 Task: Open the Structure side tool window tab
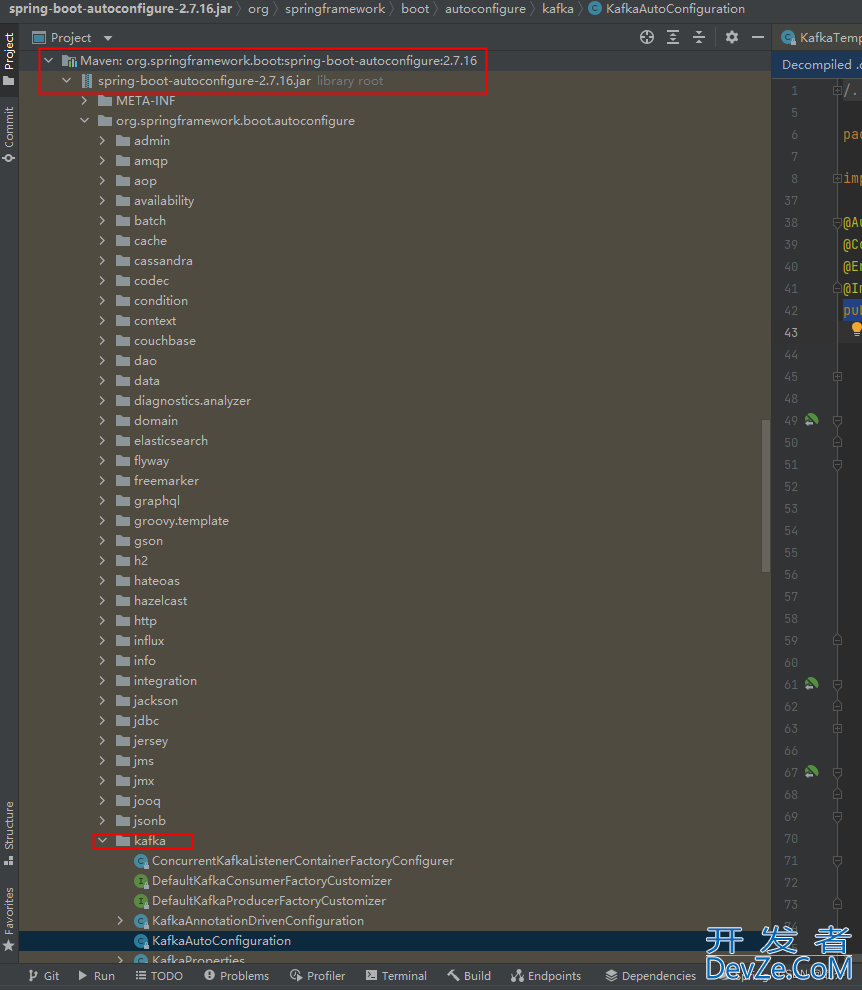(9, 833)
